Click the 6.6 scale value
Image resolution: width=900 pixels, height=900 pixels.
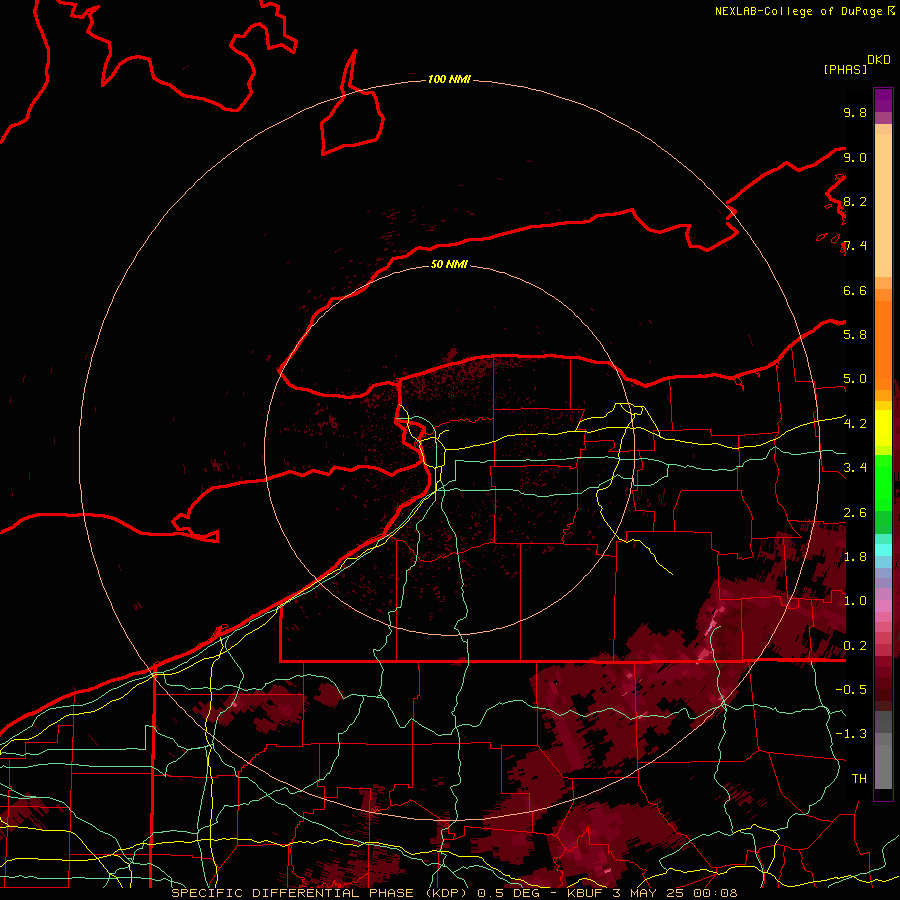(x=855, y=290)
